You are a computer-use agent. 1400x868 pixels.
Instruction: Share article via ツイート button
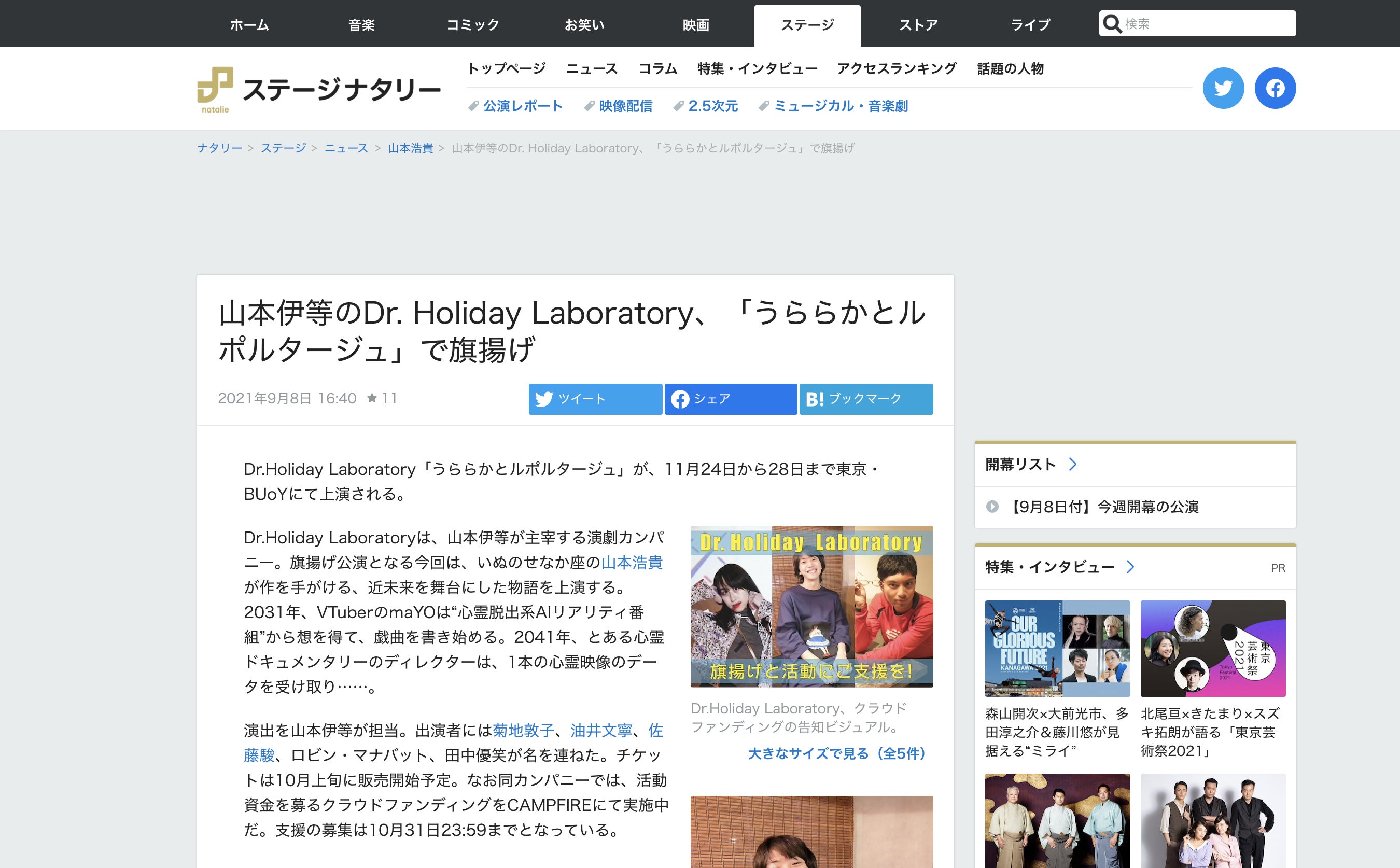click(x=595, y=398)
